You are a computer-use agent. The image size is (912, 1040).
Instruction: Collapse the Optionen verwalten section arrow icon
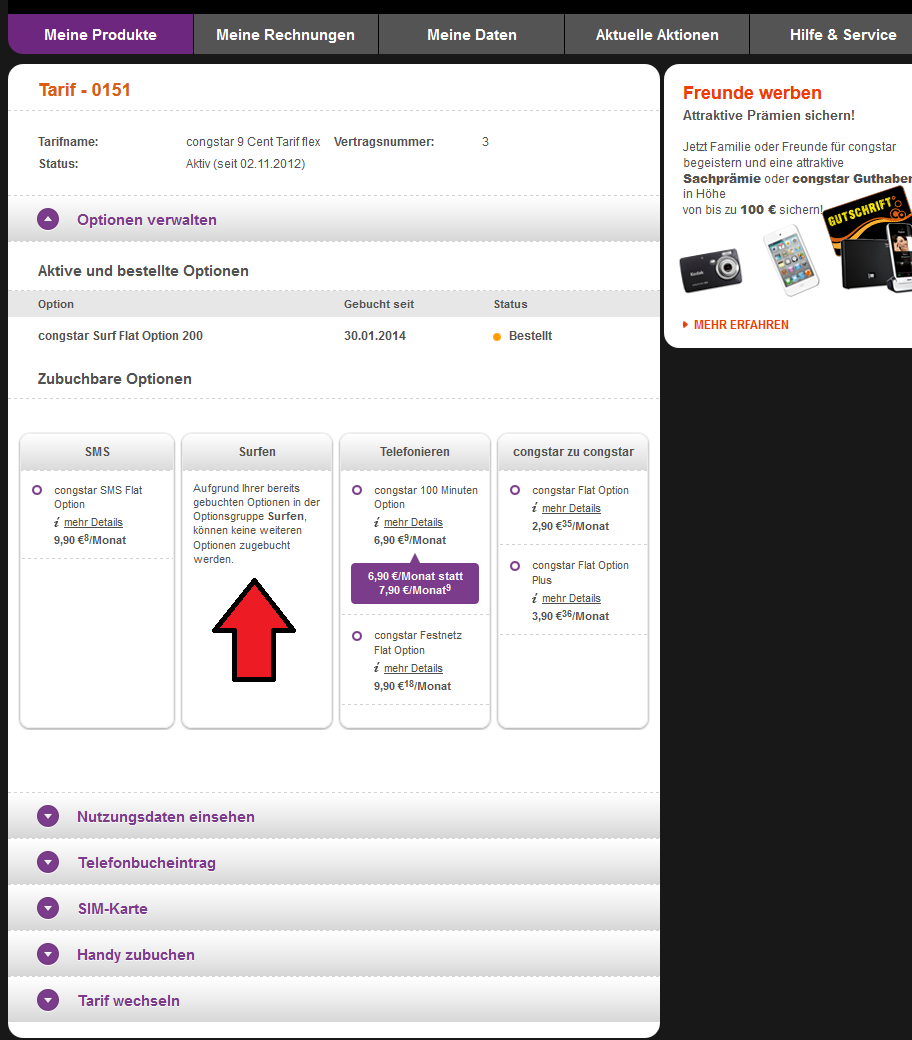point(48,219)
